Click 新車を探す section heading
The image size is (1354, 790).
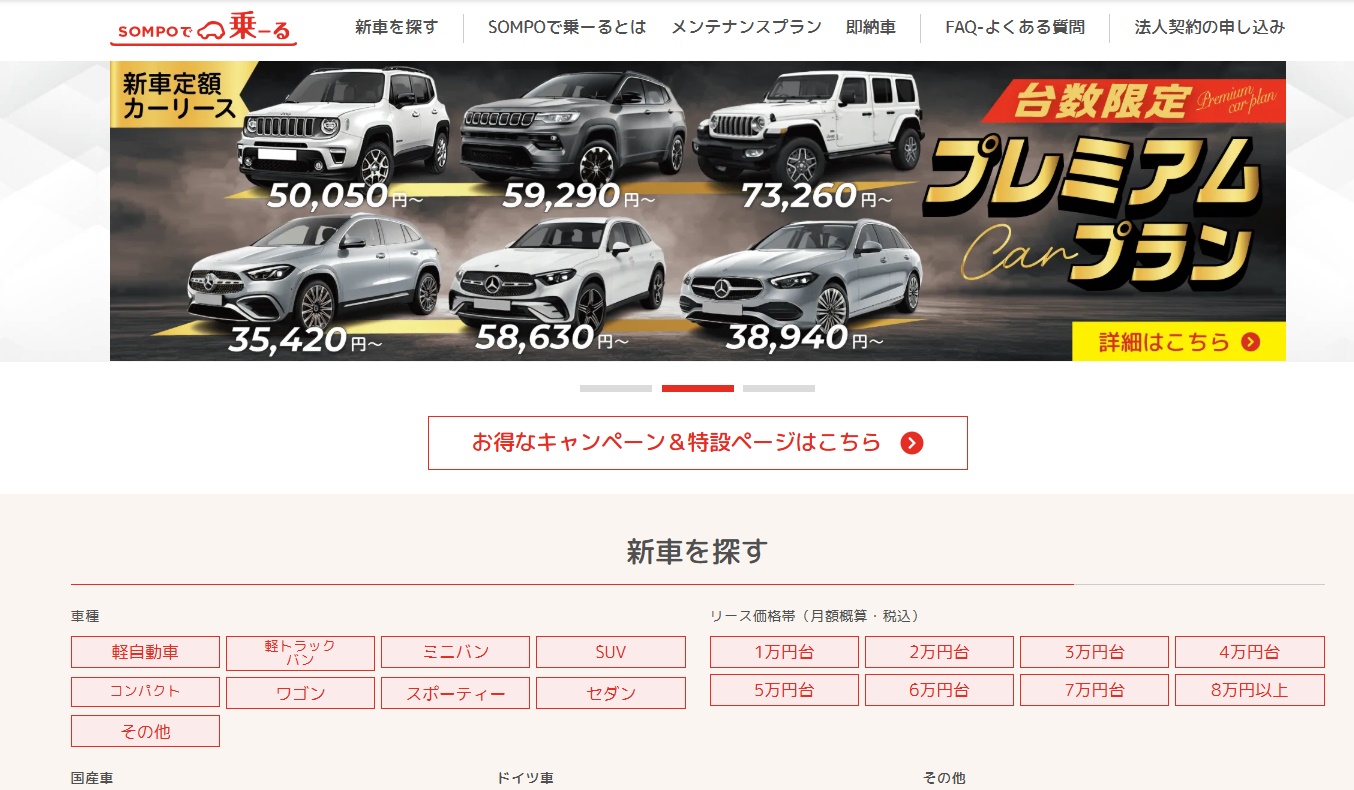coord(698,551)
